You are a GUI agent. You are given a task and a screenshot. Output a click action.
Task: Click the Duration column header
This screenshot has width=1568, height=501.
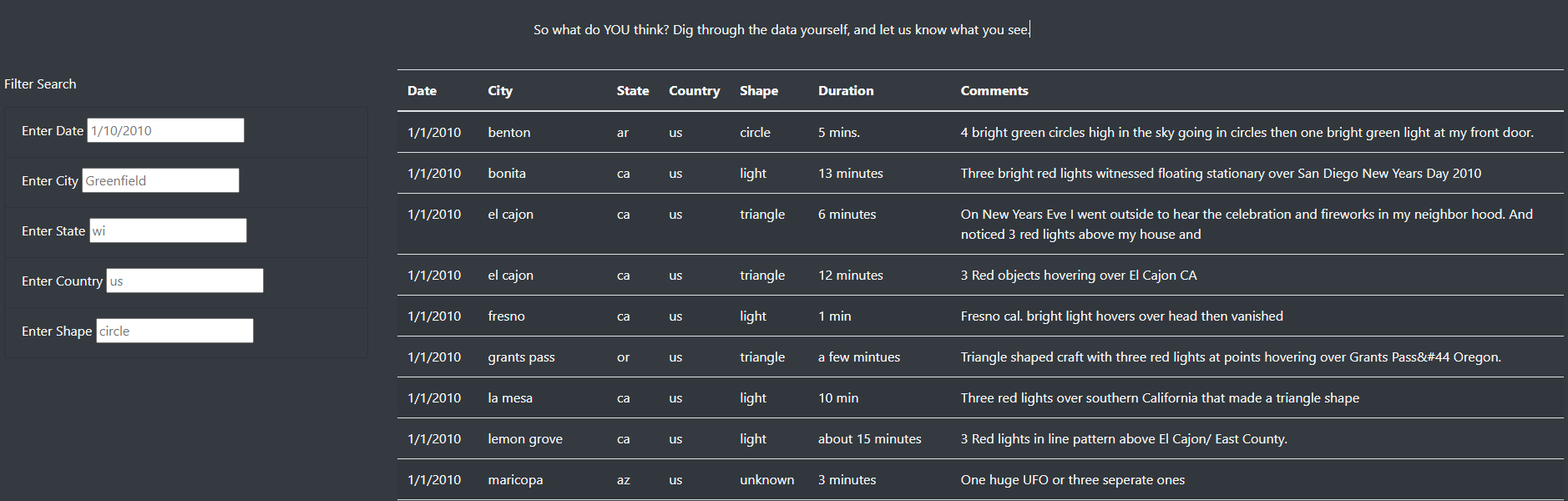point(845,90)
